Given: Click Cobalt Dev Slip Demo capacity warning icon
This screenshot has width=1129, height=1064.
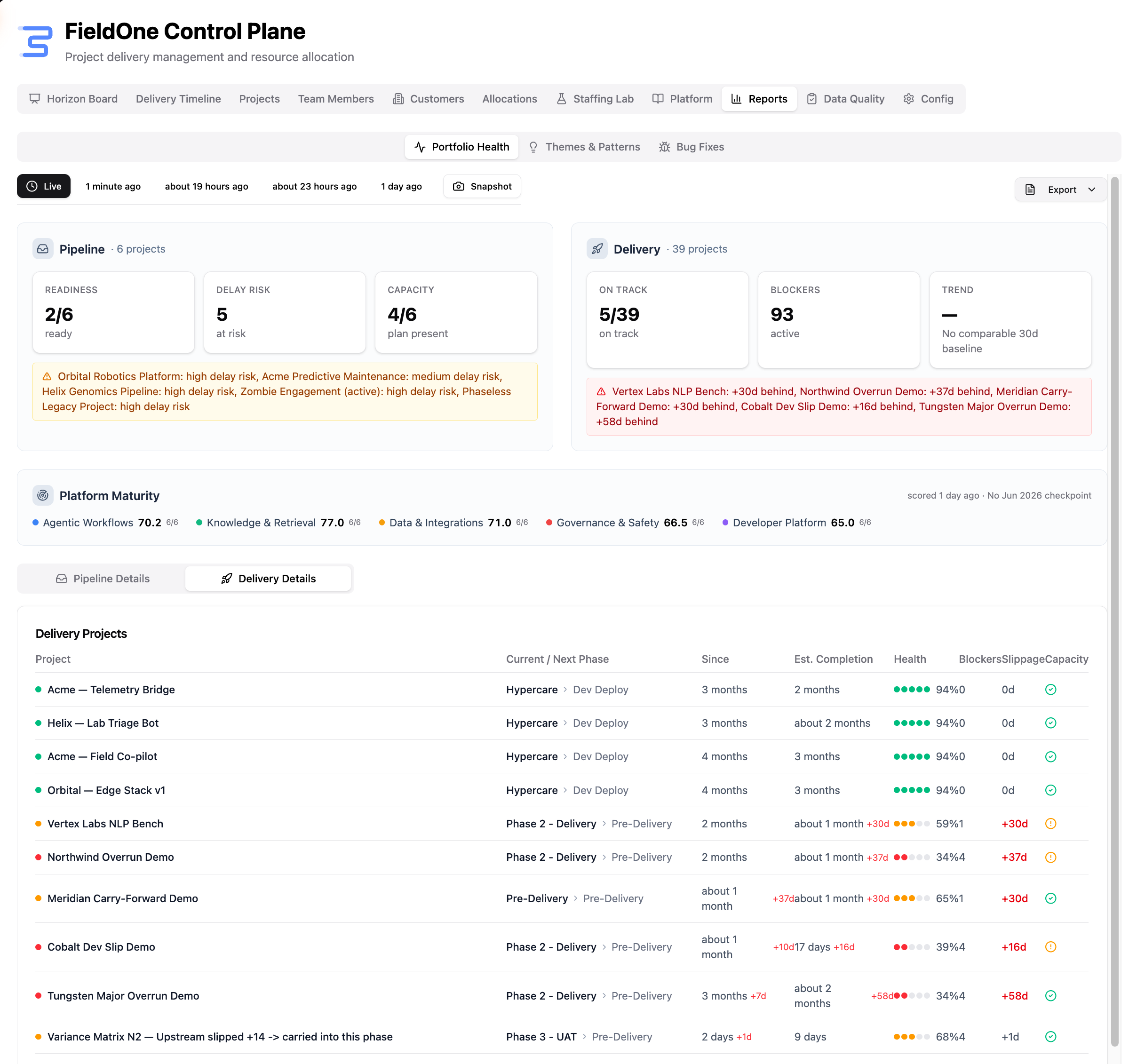Looking at the screenshot, I should 1050,947.
